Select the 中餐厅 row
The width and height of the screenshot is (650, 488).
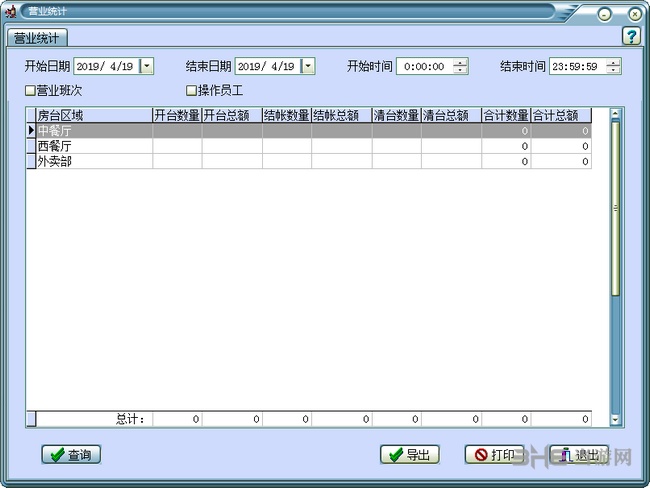coord(94,131)
